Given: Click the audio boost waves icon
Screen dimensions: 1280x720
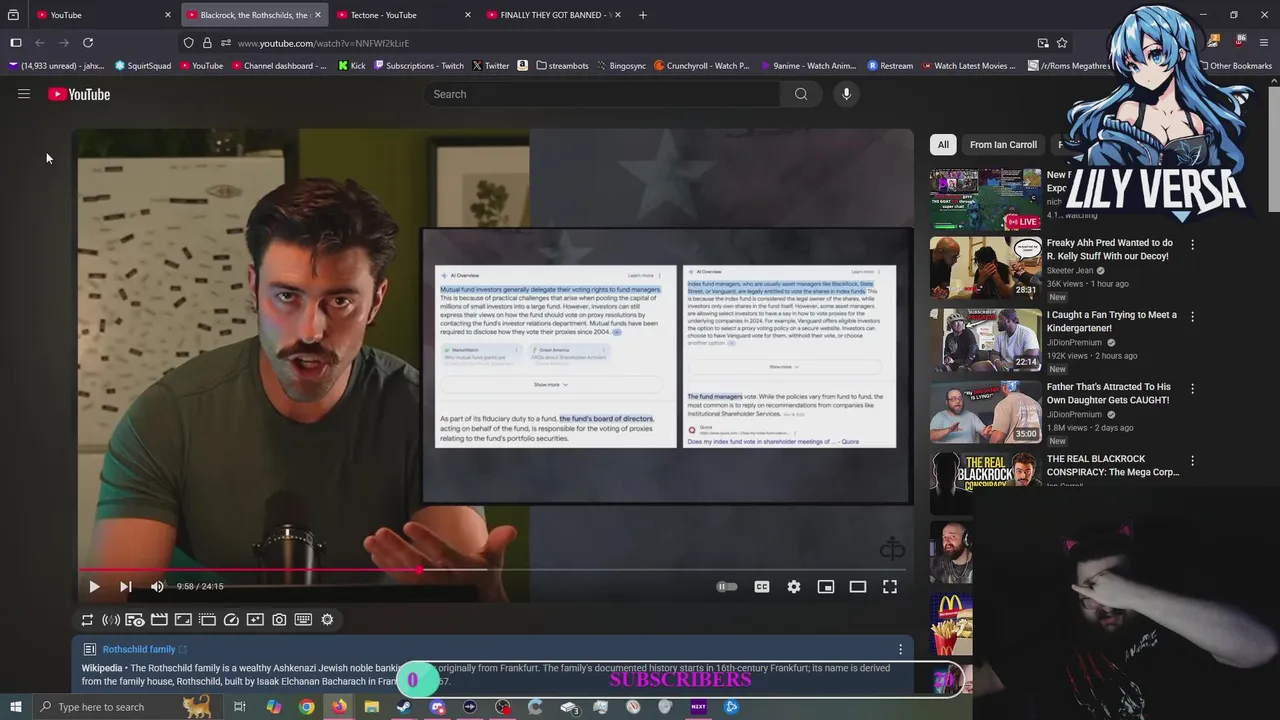Looking at the screenshot, I should pos(111,620).
